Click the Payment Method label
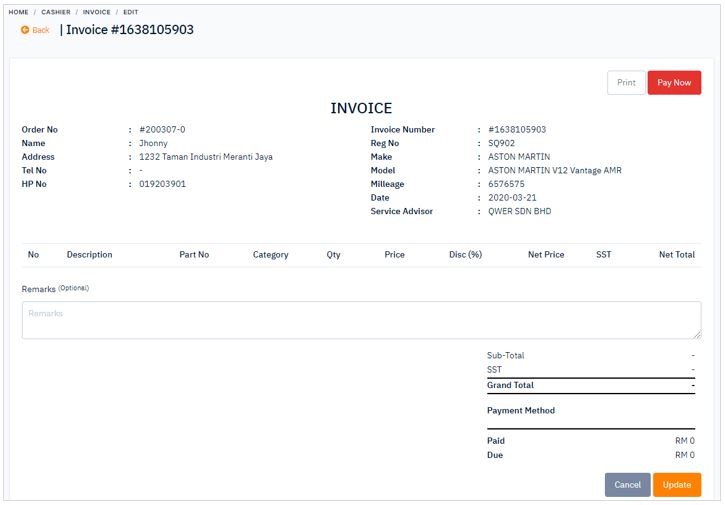Image resolution: width=725 pixels, height=505 pixels. click(521, 411)
